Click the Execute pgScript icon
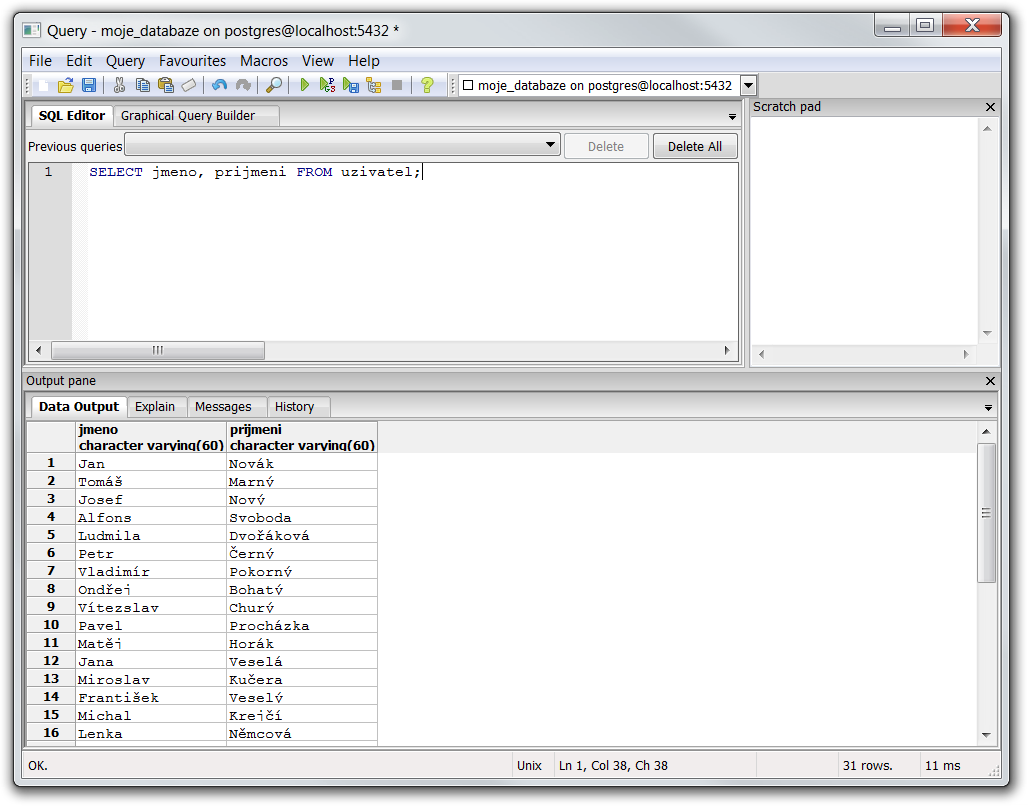 click(x=327, y=86)
